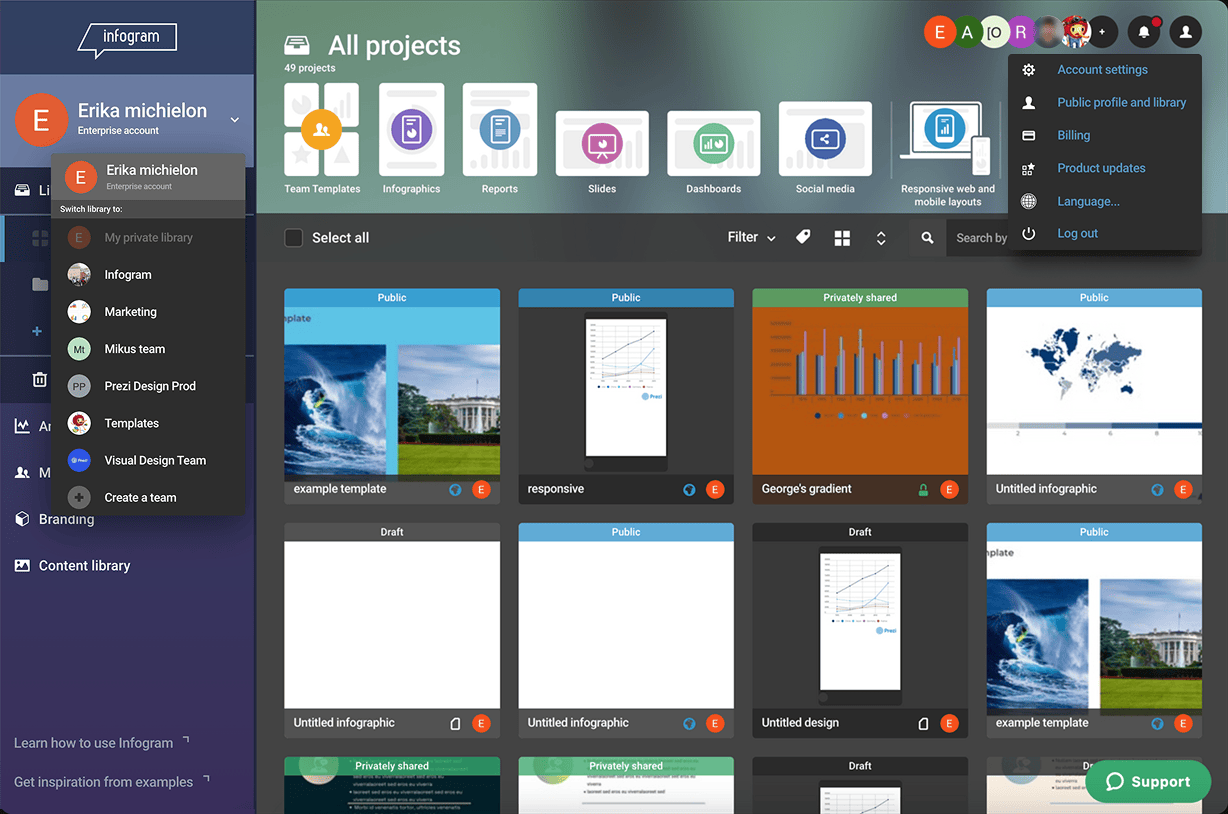Screen dimensions: 1228x814
Task: Open Billing from the menu
Action: coord(1073,135)
